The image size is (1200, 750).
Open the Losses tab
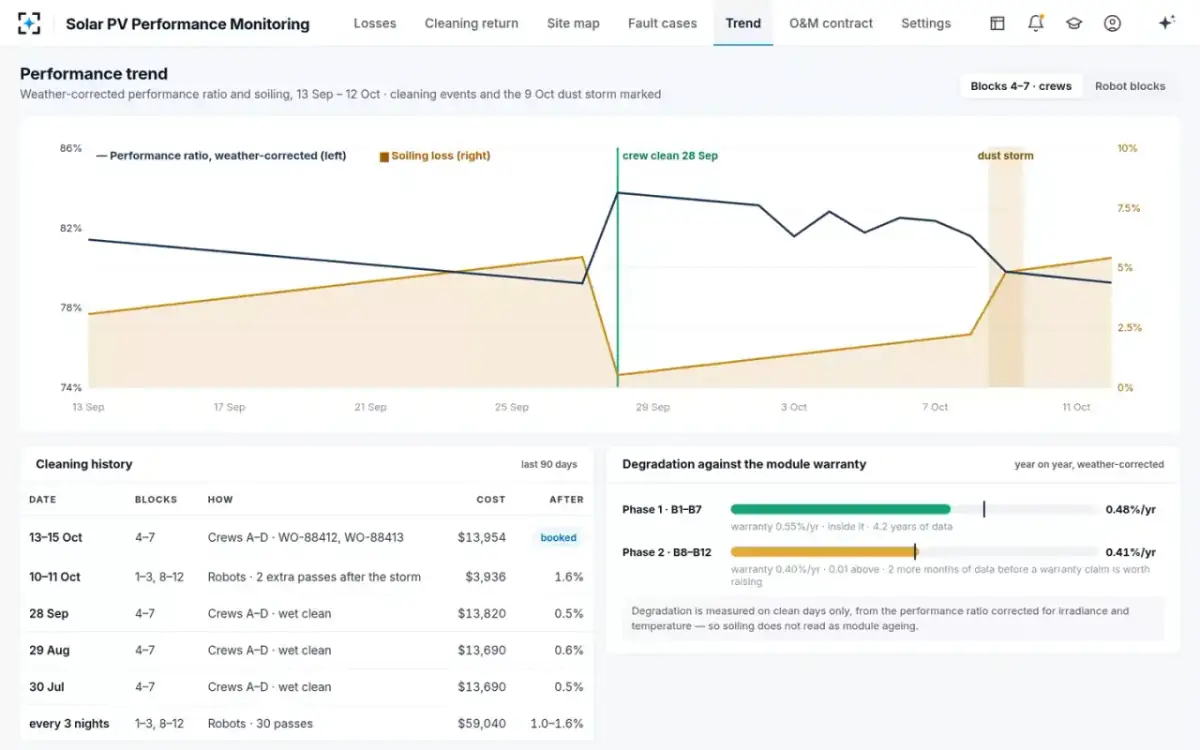(375, 23)
